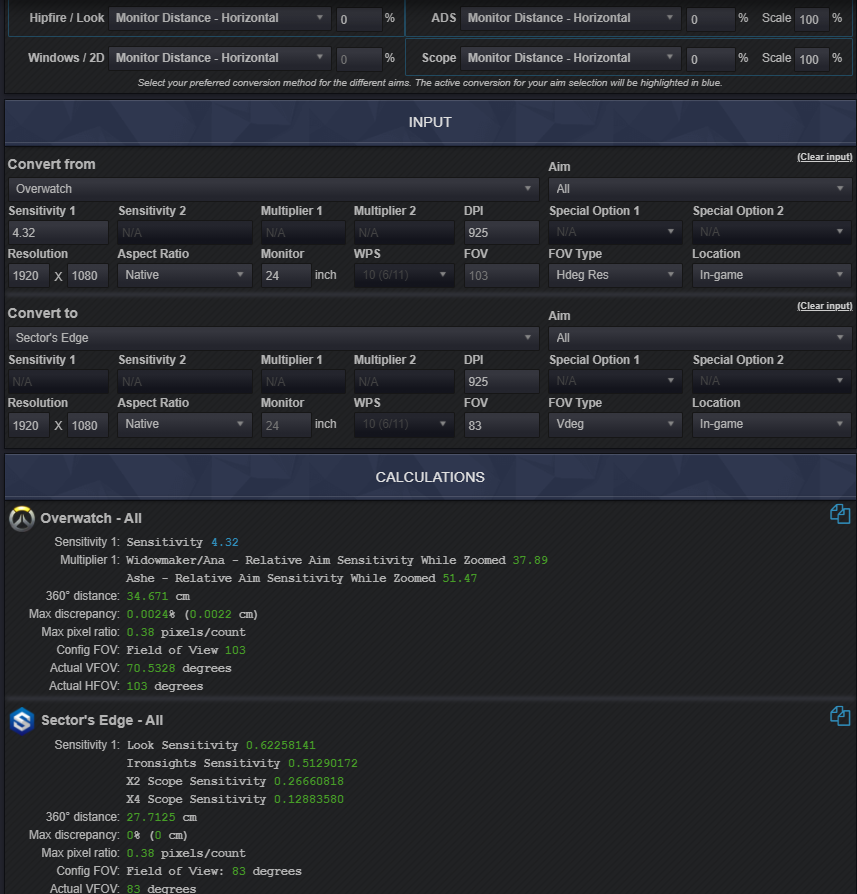Edit Convert from Monitor size field 24
This screenshot has height=894, width=857.
click(286, 276)
